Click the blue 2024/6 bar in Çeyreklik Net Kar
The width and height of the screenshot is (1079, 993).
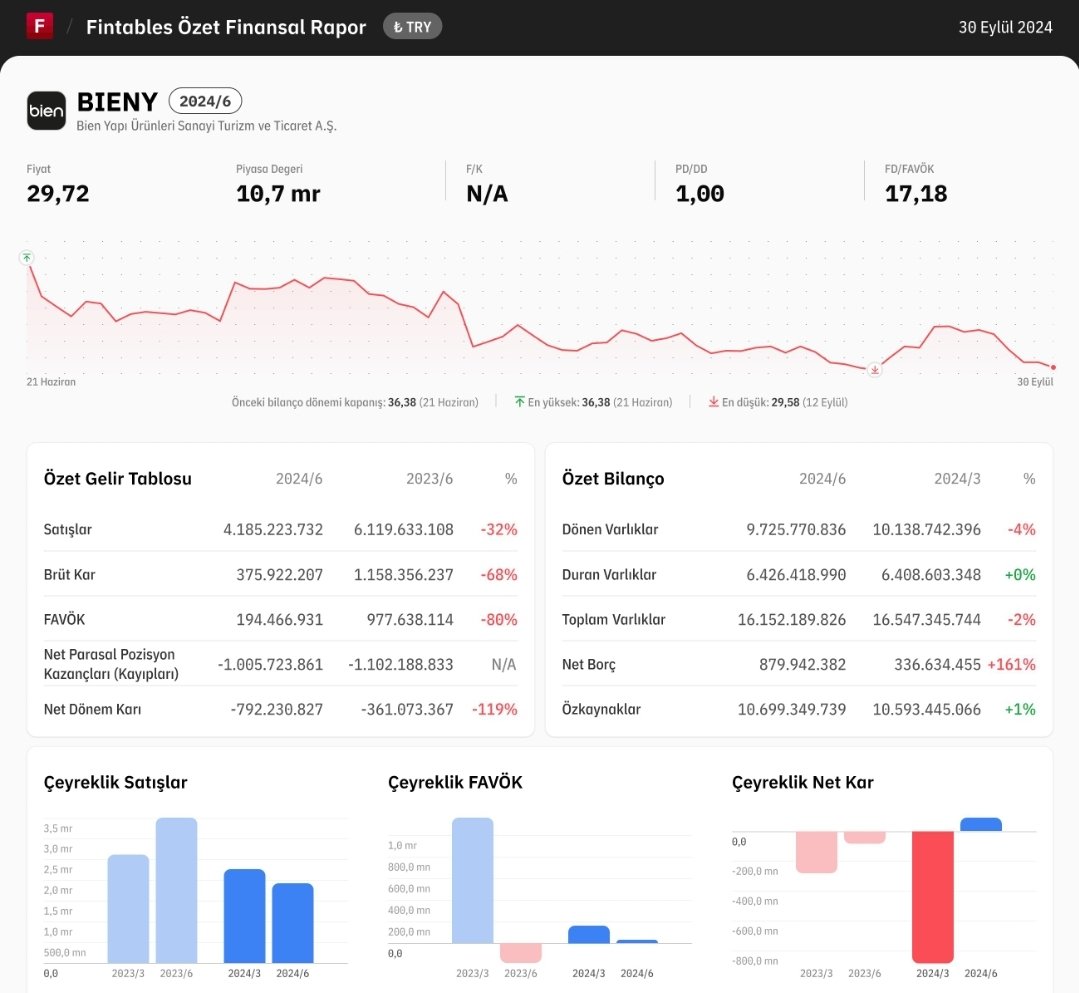981,824
